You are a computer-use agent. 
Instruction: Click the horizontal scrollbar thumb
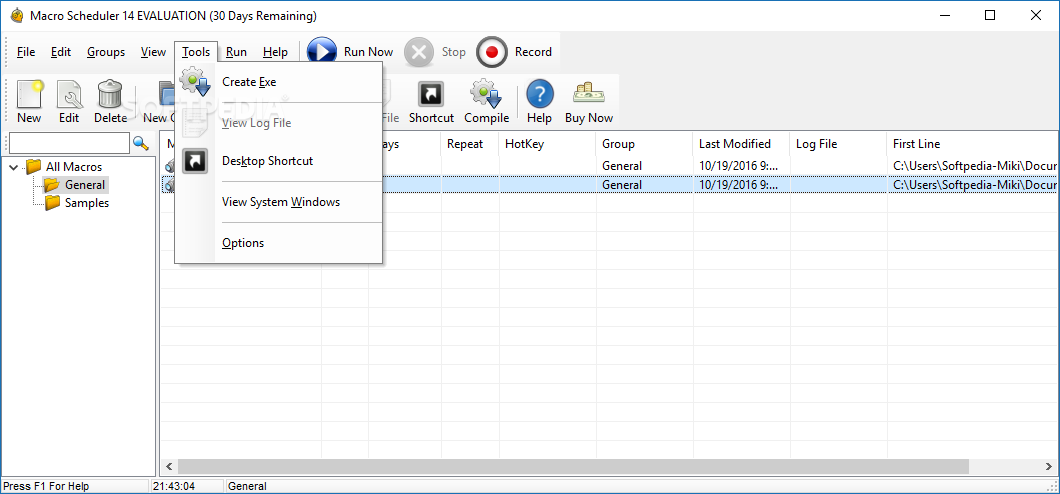click(573, 466)
